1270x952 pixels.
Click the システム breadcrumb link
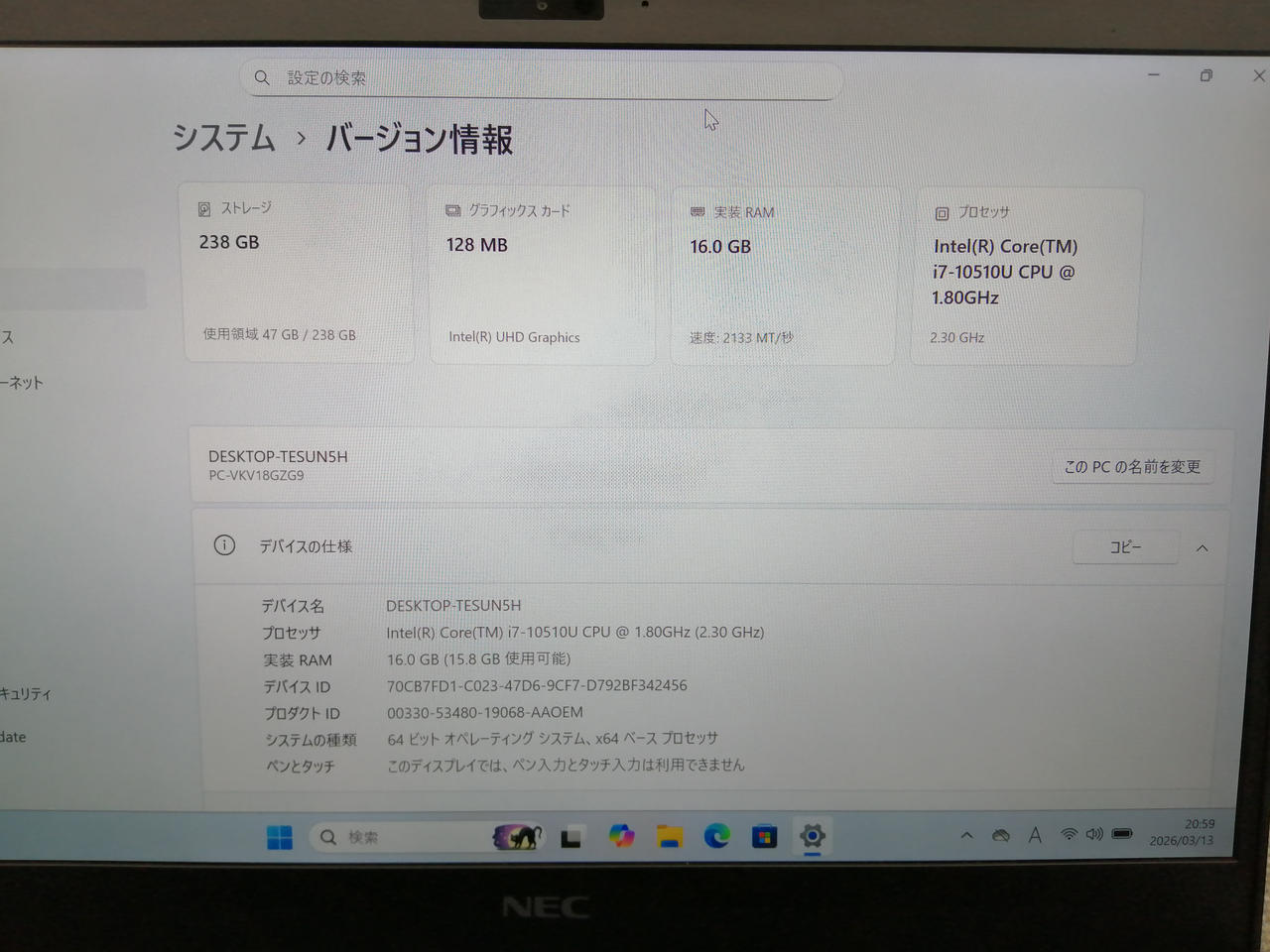[x=224, y=138]
